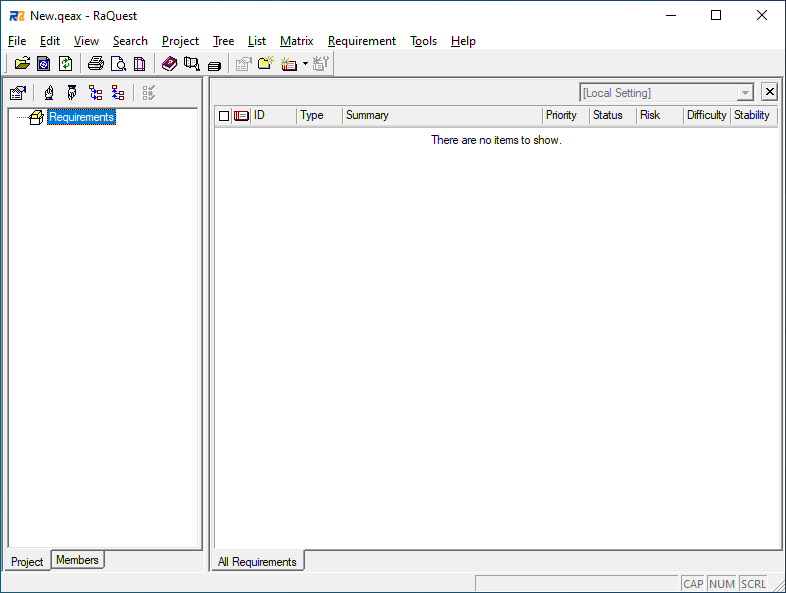Click the glossary book with pointer icon
This screenshot has width=786, height=593.
191,64
